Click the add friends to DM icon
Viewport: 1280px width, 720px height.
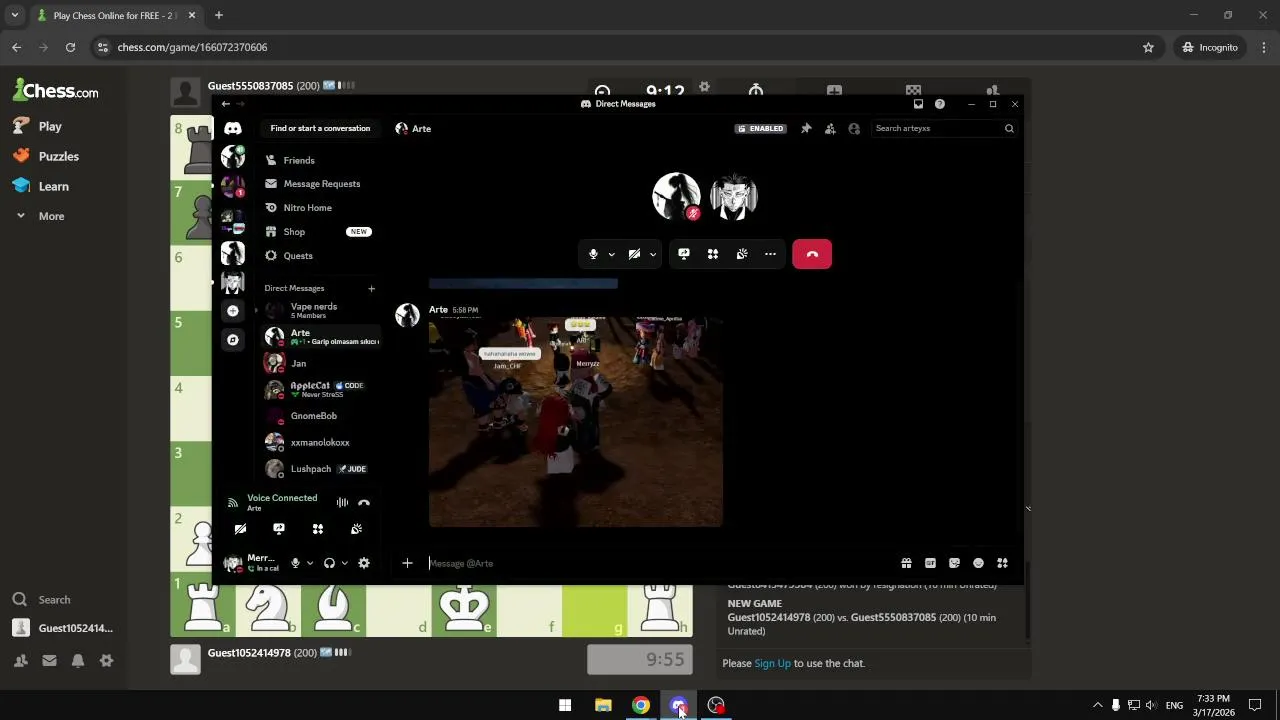[830, 128]
